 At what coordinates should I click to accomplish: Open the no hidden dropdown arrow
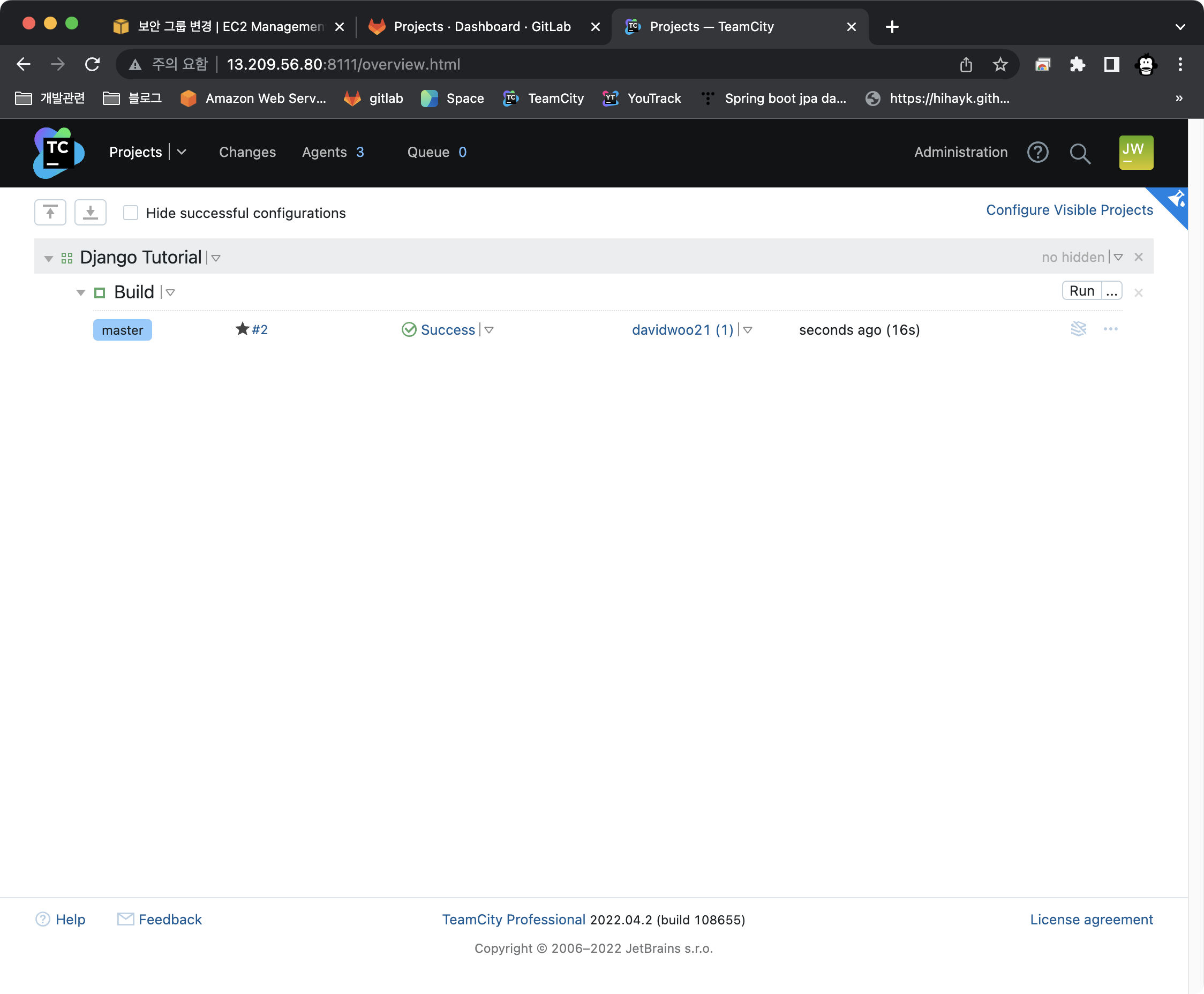point(1118,257)
